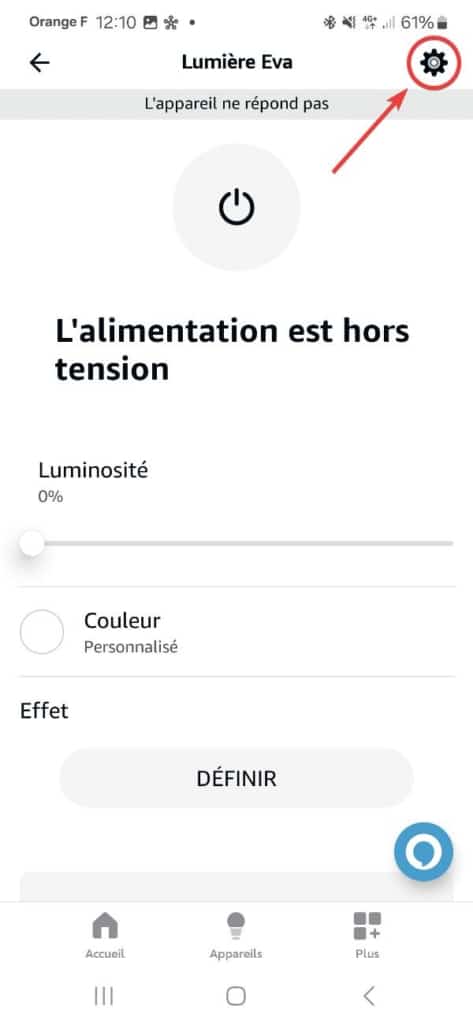The image size is (473, 1024).
Task: Open the Couleur Personnalisé row
Action: tap(236, 632)
